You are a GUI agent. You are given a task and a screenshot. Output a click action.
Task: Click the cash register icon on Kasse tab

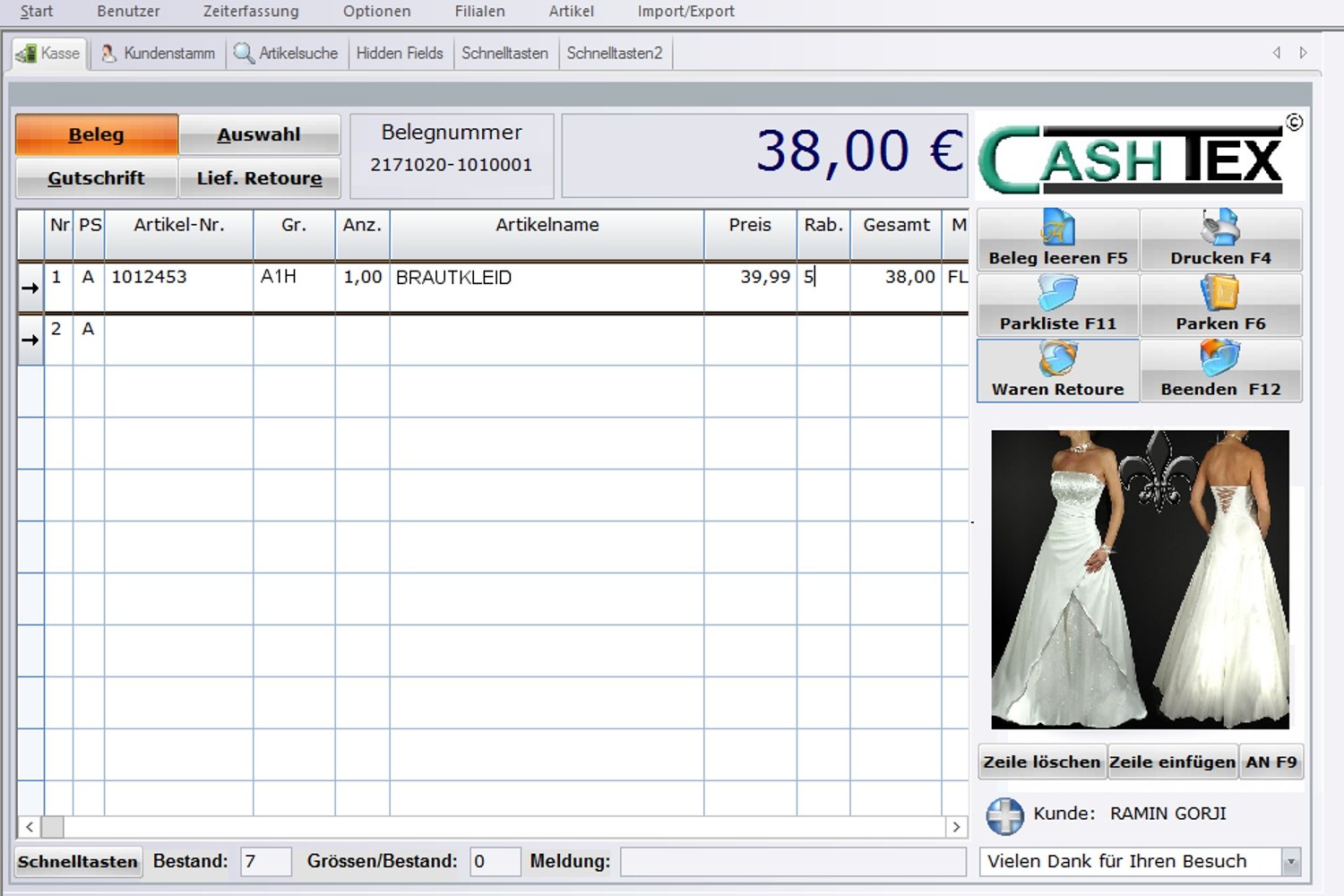pyautogui.click(x=26, y=54)
